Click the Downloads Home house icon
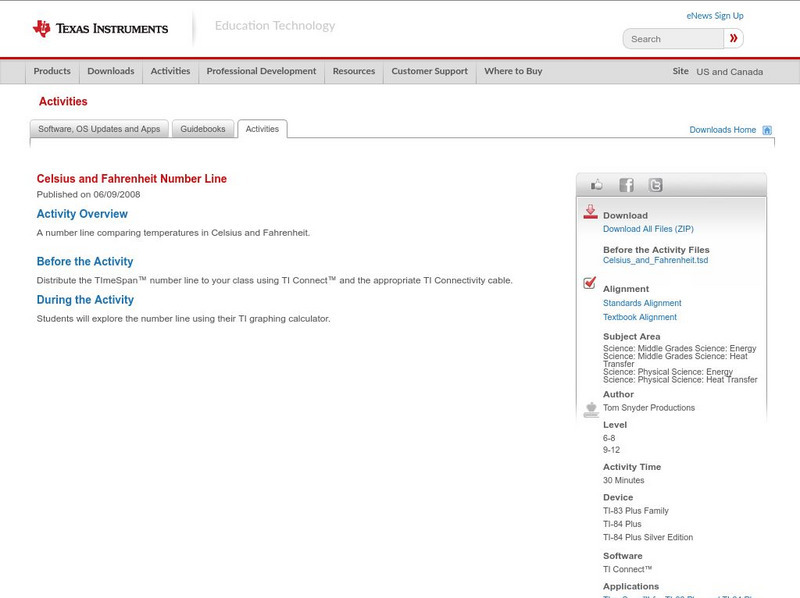 point(767,130)
